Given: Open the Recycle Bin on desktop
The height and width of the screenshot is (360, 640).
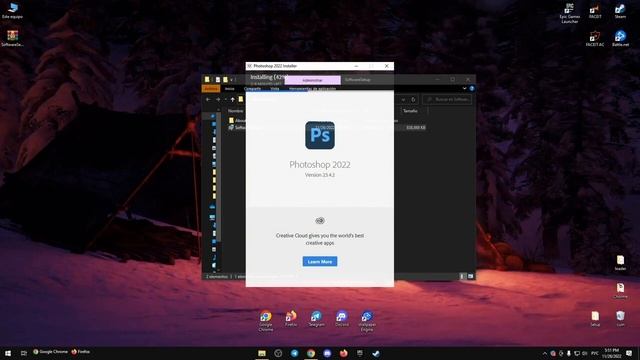Looking at the screenshot, I should click(x=620, y=319).
